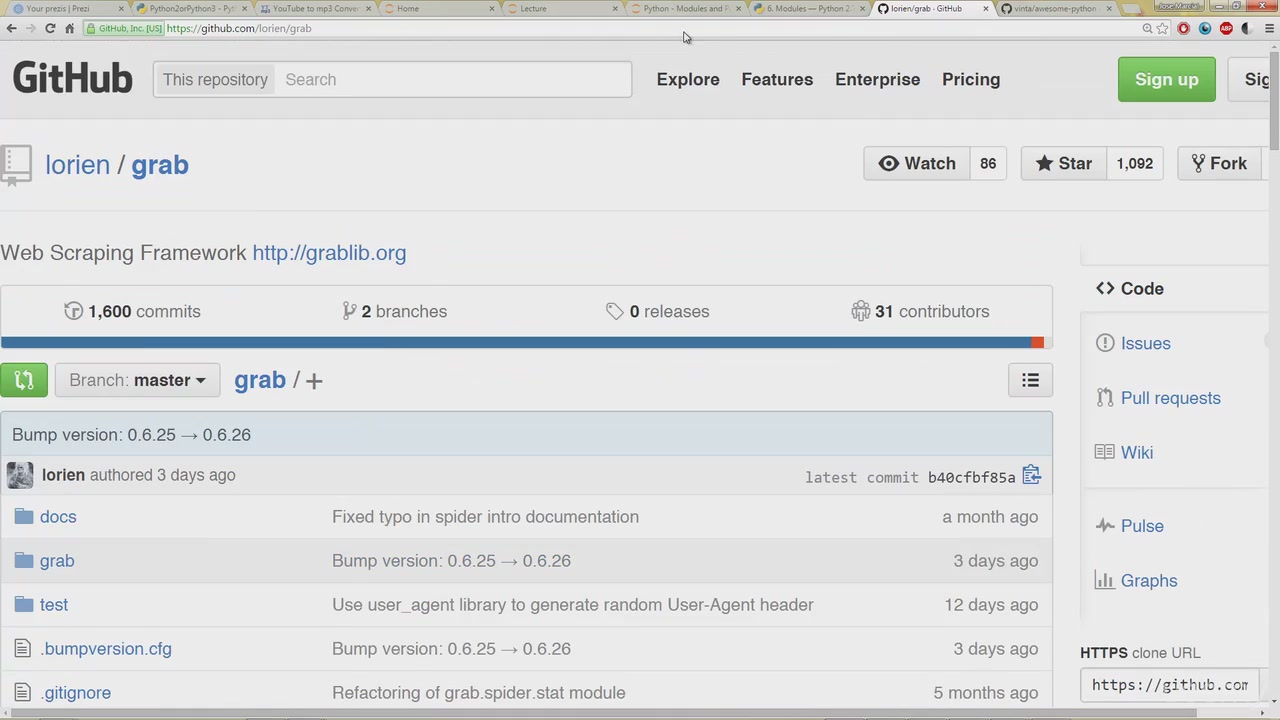Open the GitHub logo home link
Screen dimensions: 1280x720
pos(72,79)
